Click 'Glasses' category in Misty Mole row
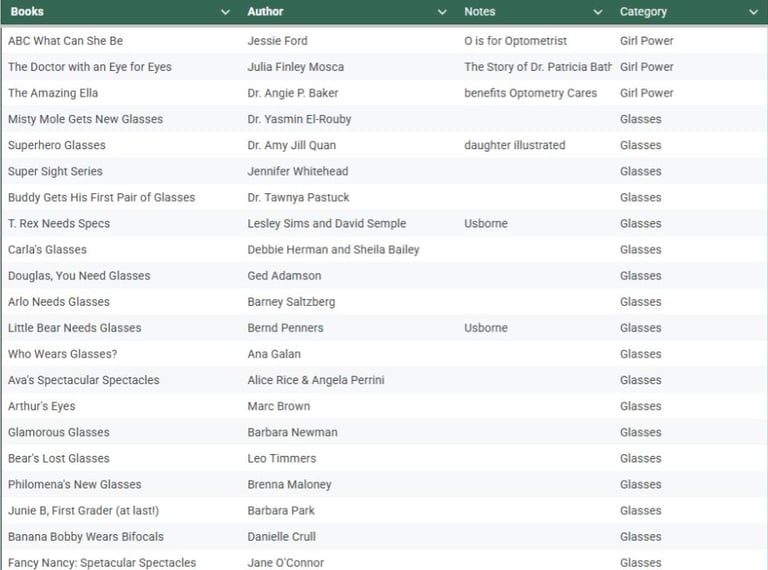The height and width of the screenshot is (570, 768). (x=640, y=119)
